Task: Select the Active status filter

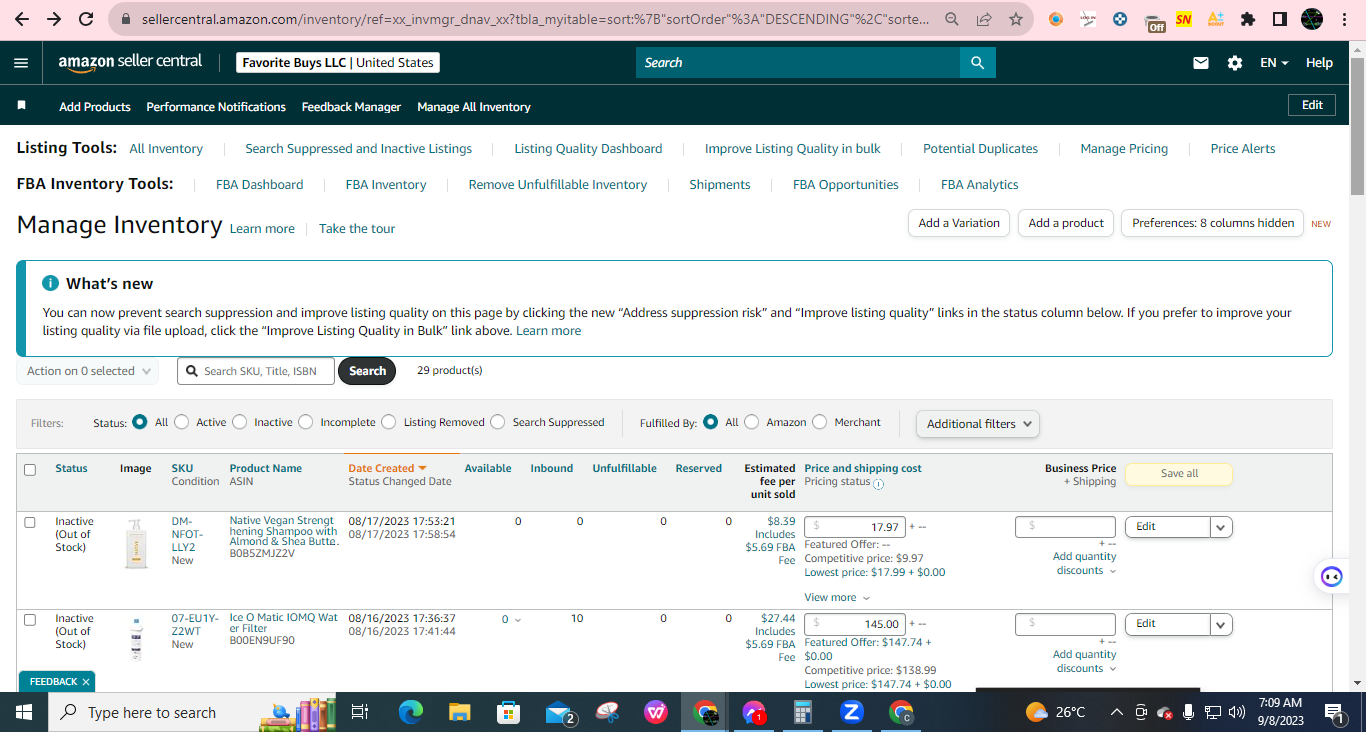Action: pyautogui.click(x=182, y=422)
